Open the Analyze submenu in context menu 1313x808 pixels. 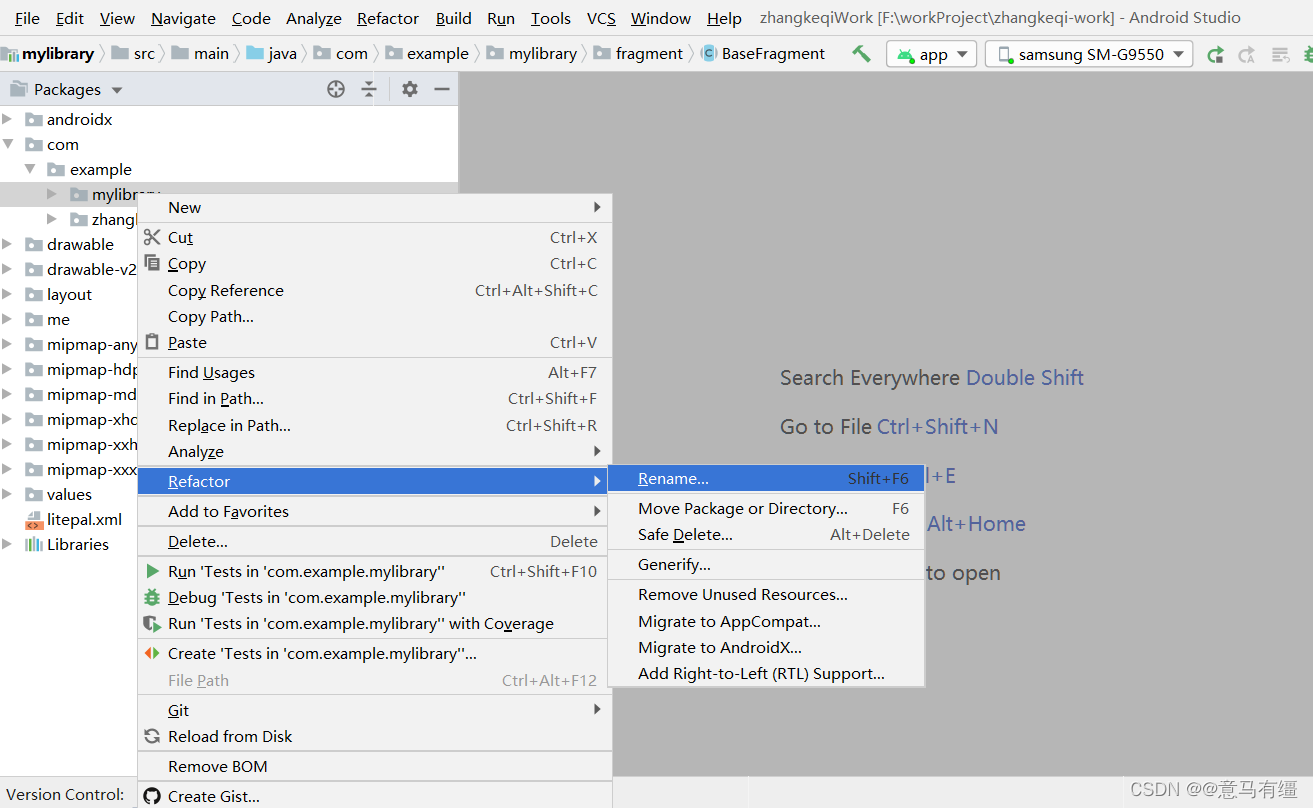[x=374, y=451]
